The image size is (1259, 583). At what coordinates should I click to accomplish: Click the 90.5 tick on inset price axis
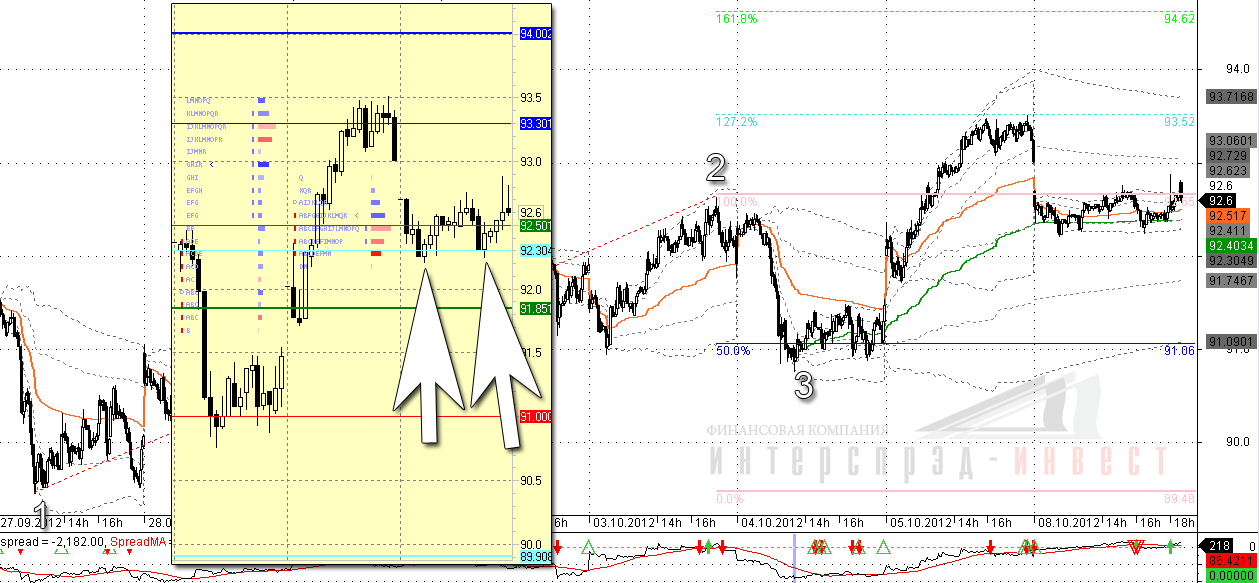(x=531, y=481)
